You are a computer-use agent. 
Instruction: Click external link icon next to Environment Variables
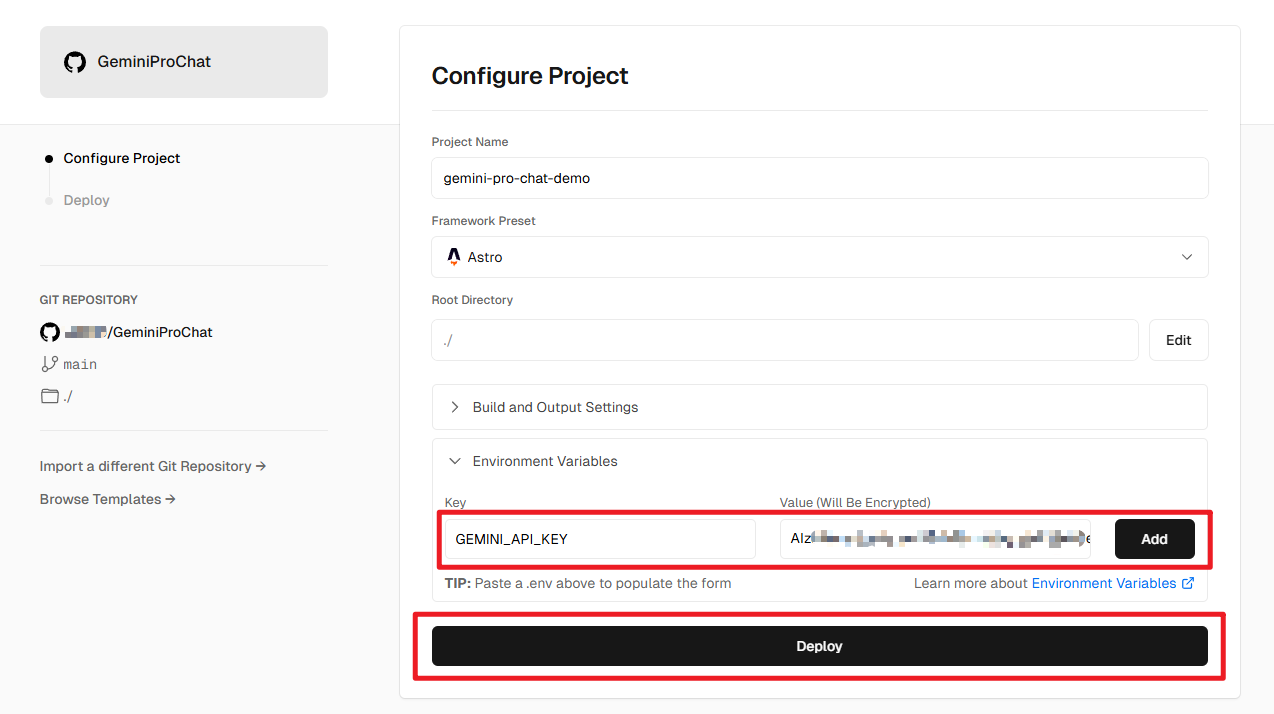coord(1188,583)
